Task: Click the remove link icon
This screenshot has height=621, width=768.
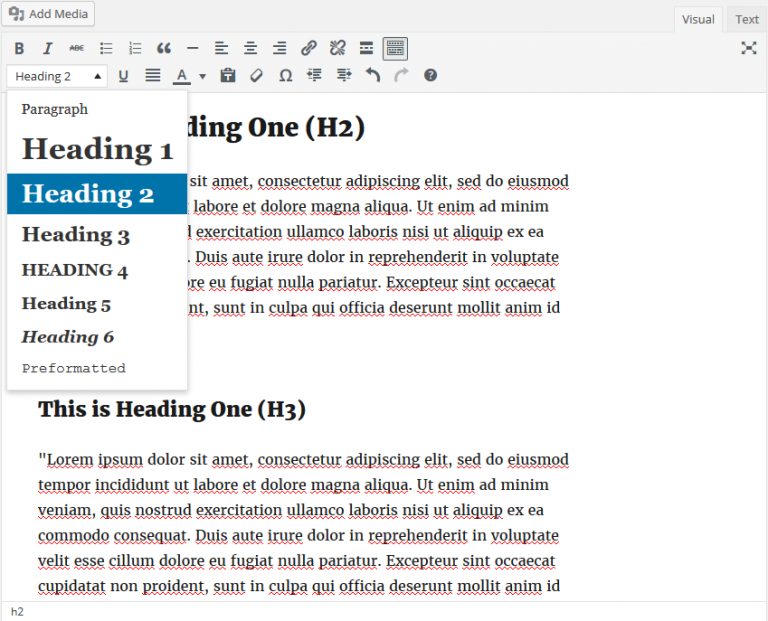Action: (x=338, y=48)
